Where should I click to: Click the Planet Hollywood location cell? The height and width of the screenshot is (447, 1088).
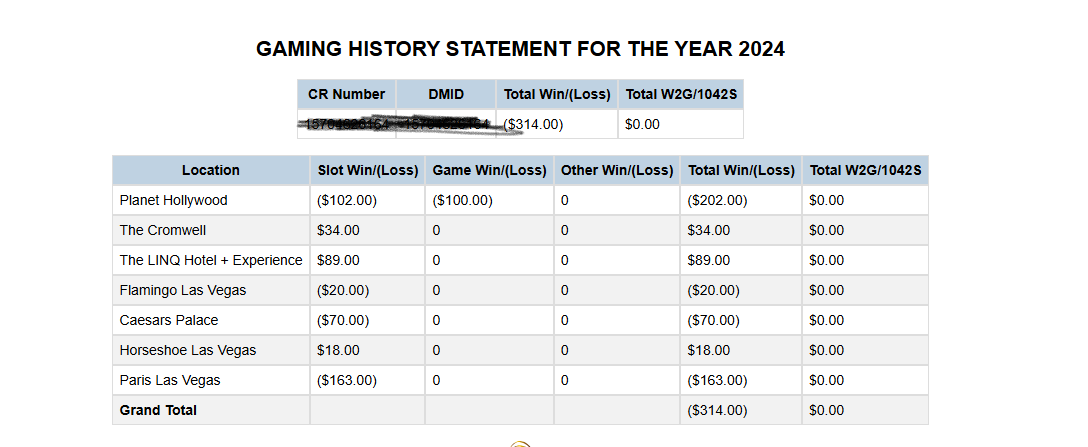(x=174, y=200)
